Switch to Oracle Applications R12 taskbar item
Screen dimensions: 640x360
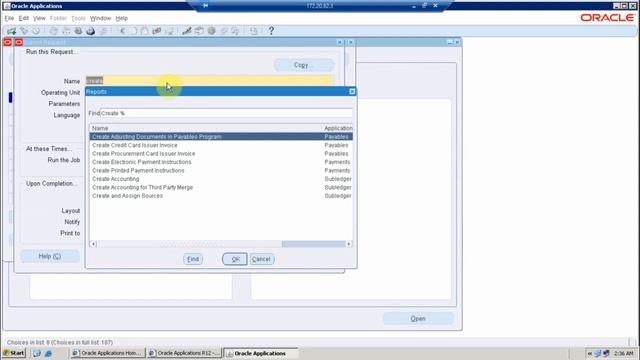tap(184, 353)
